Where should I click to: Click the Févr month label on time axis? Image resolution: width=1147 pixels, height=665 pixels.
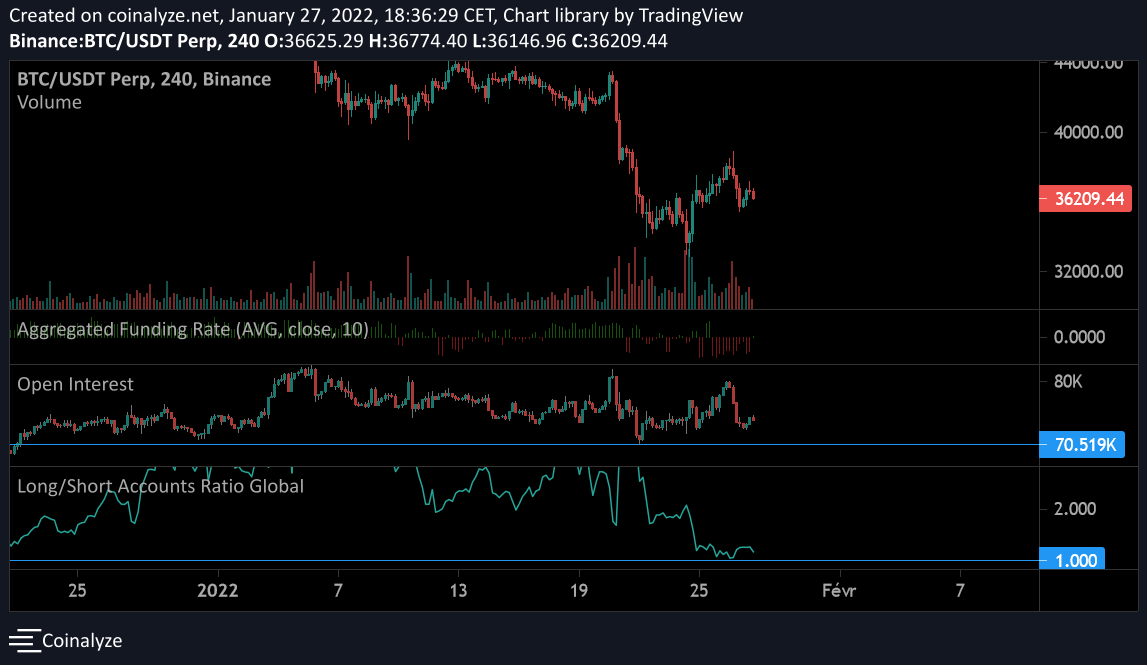point(838,591)
